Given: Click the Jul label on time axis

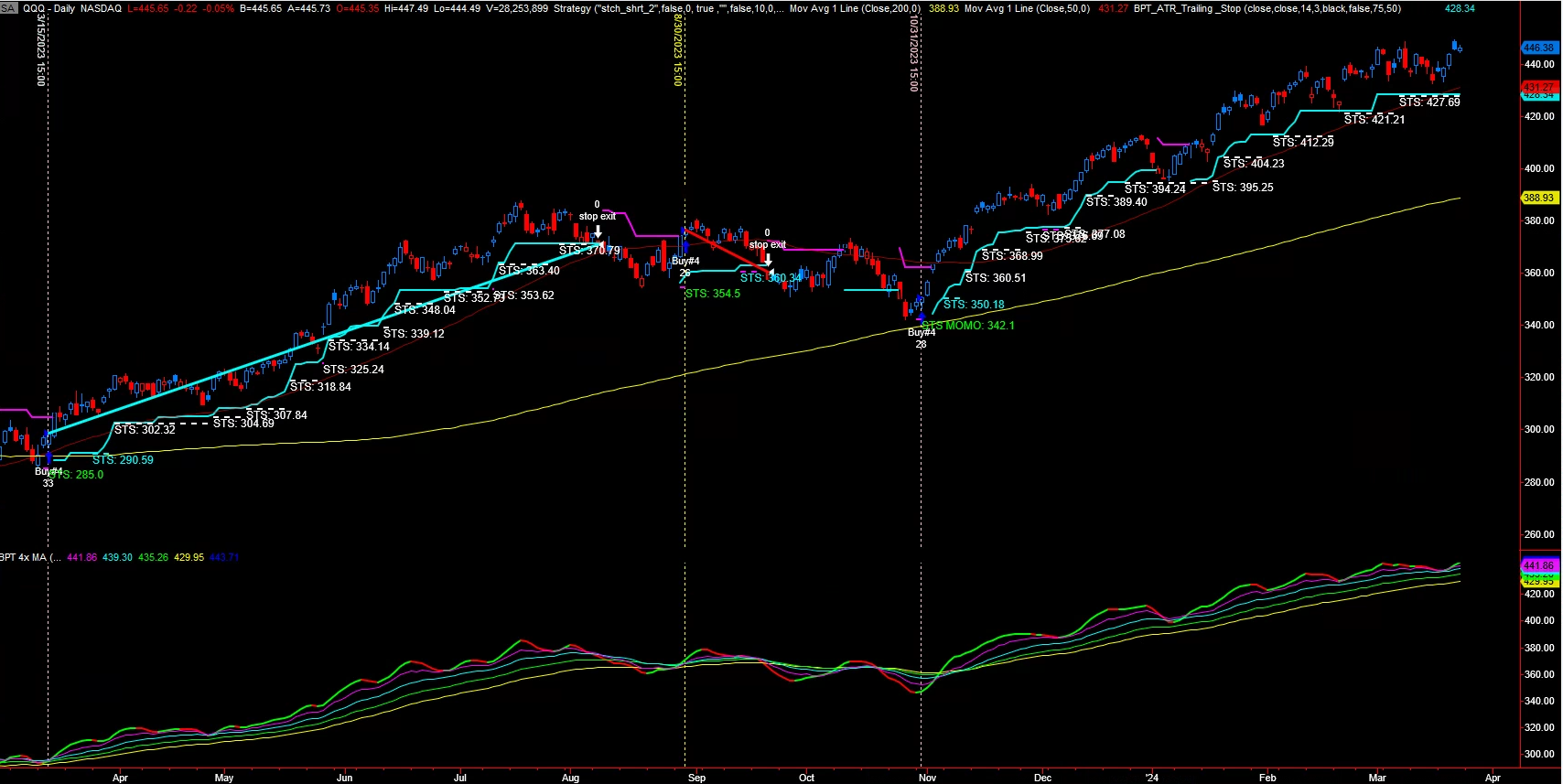Looking at the screenshot, I should click(x=460, y=778).
